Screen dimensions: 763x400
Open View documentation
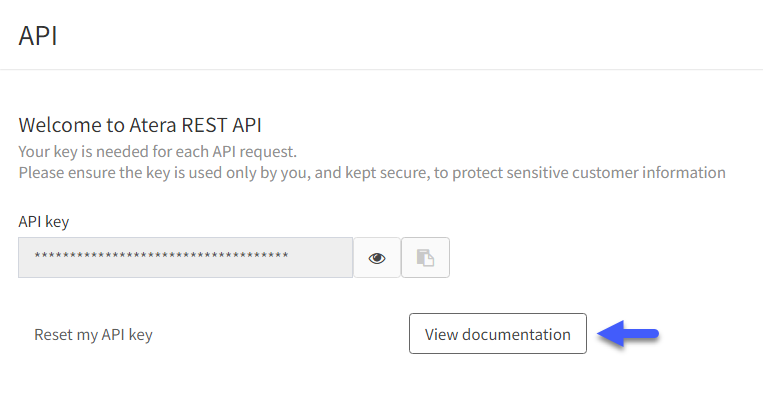pos(498,334)
